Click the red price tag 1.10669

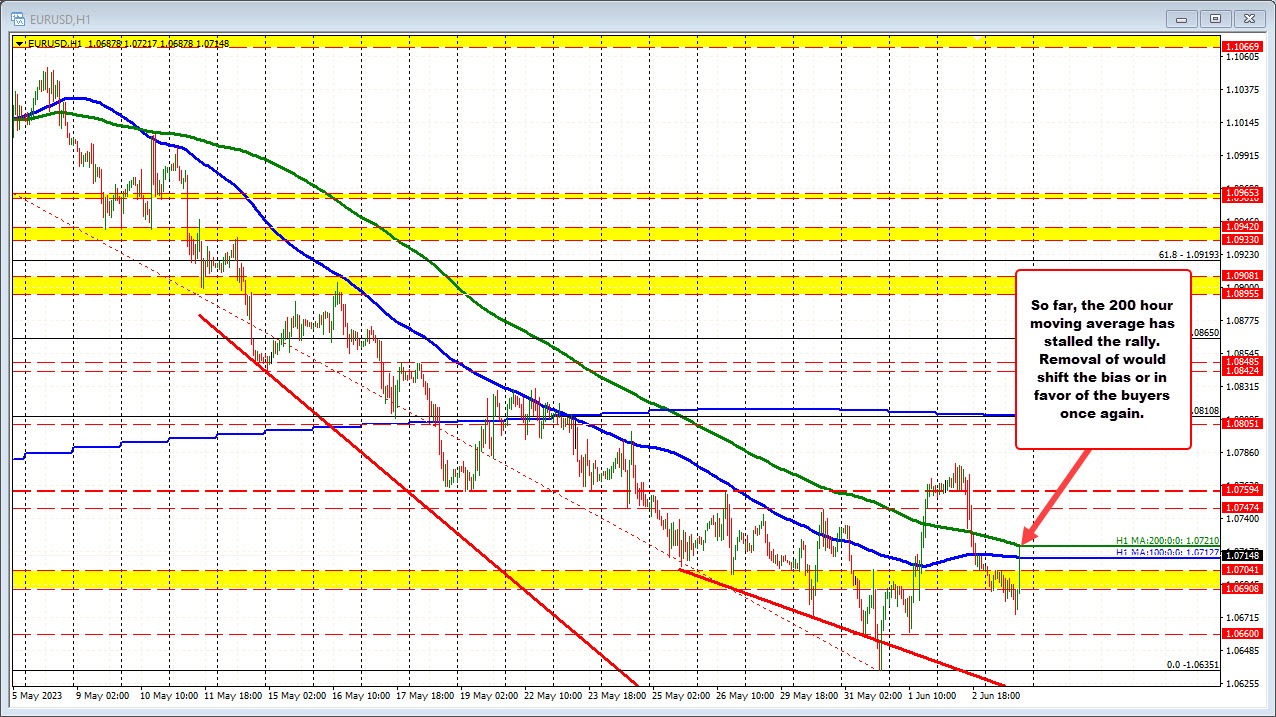pyautogui.click(x=1242, y=46)
